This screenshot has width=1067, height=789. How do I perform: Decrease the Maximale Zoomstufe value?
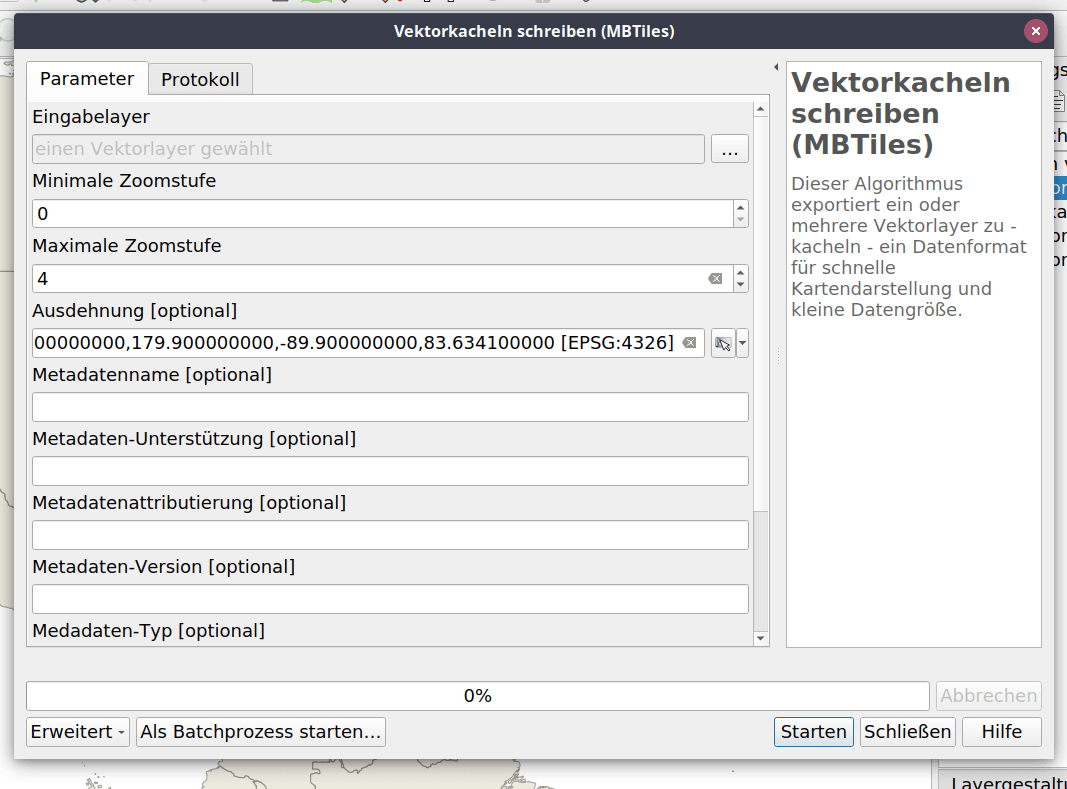[x=740, y=285]
